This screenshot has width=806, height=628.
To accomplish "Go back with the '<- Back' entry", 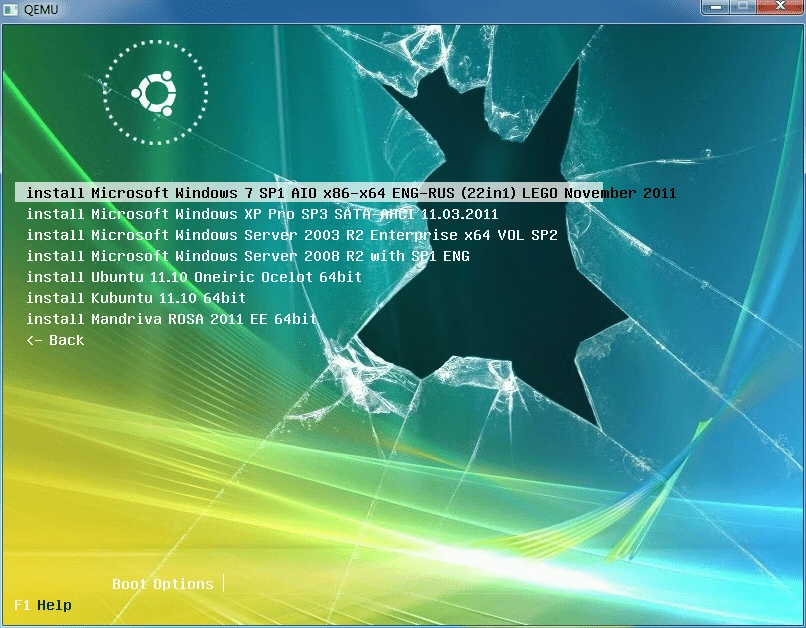I will [55, 340].
